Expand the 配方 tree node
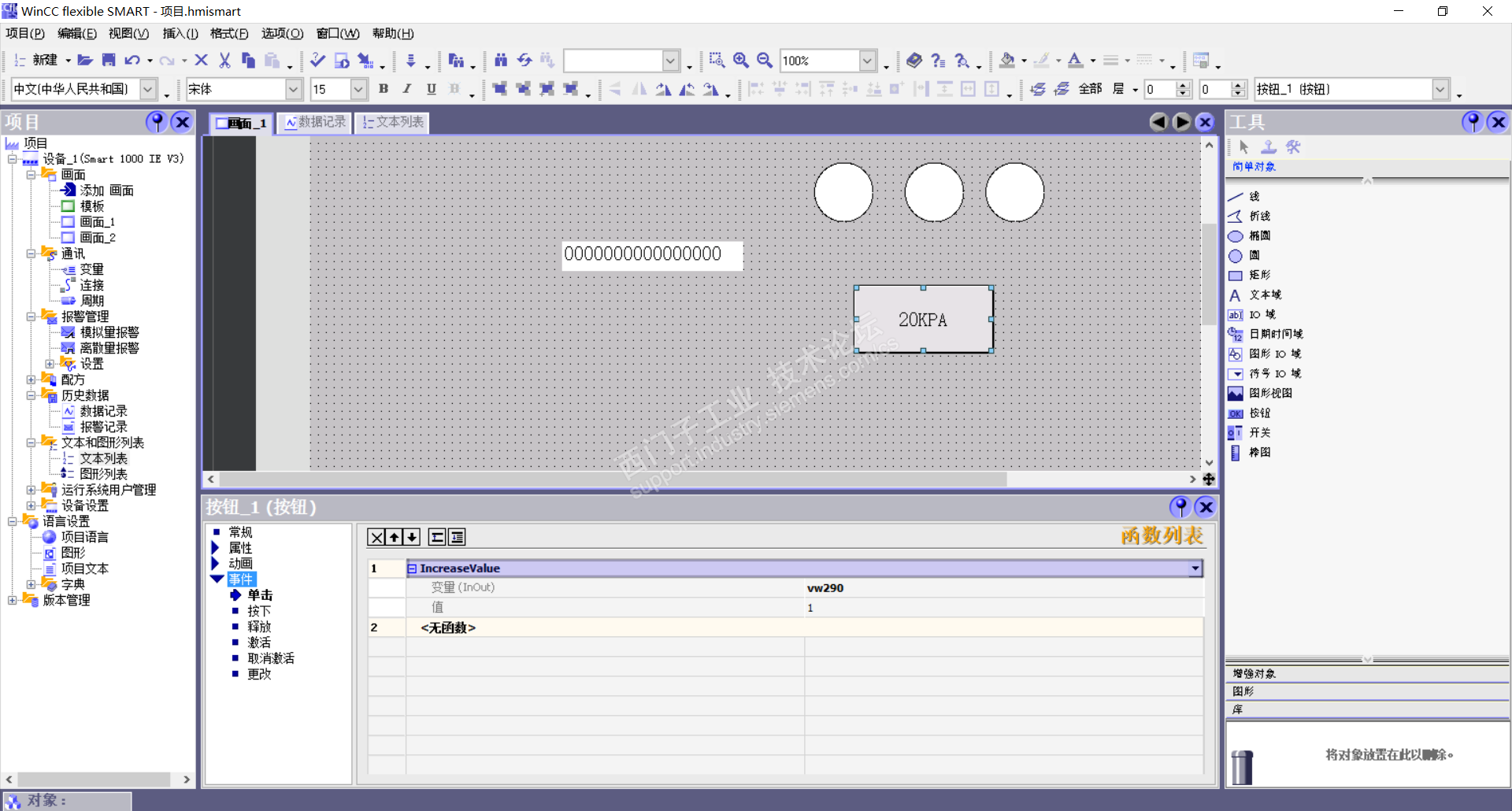The image size is (1512, 811). pos(31,380)
